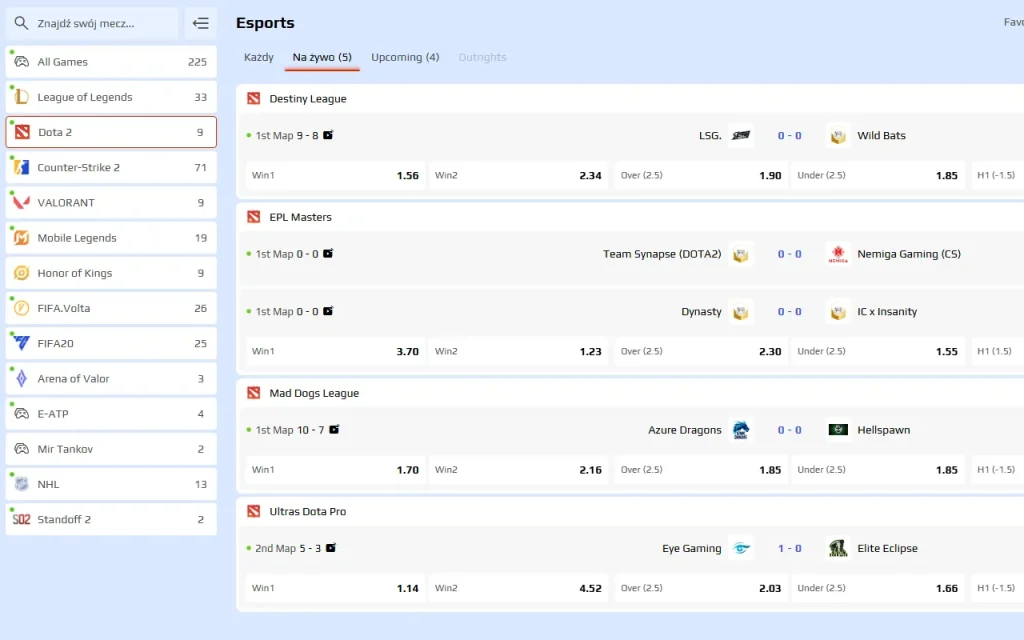Click the All Games gamepad icon
This screenshot has width=1024, height=640.
coord(22,62)
